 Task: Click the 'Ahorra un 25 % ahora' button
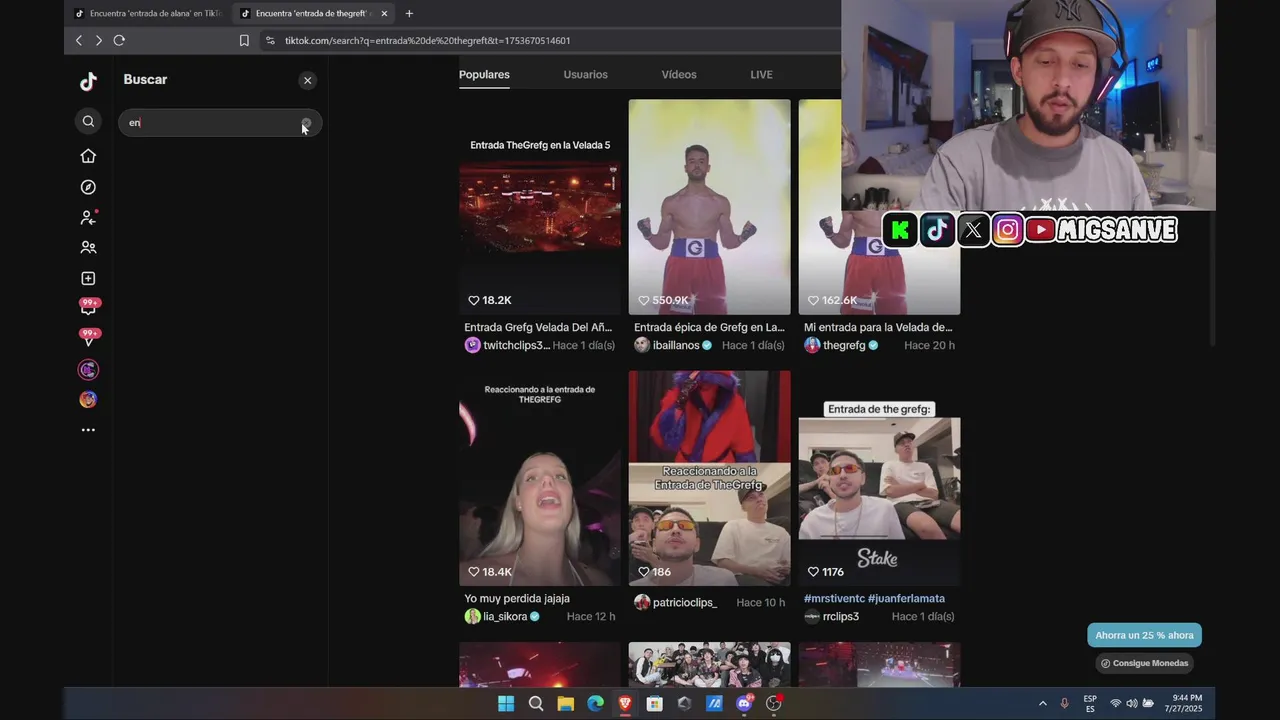[x=1144, y=635]
